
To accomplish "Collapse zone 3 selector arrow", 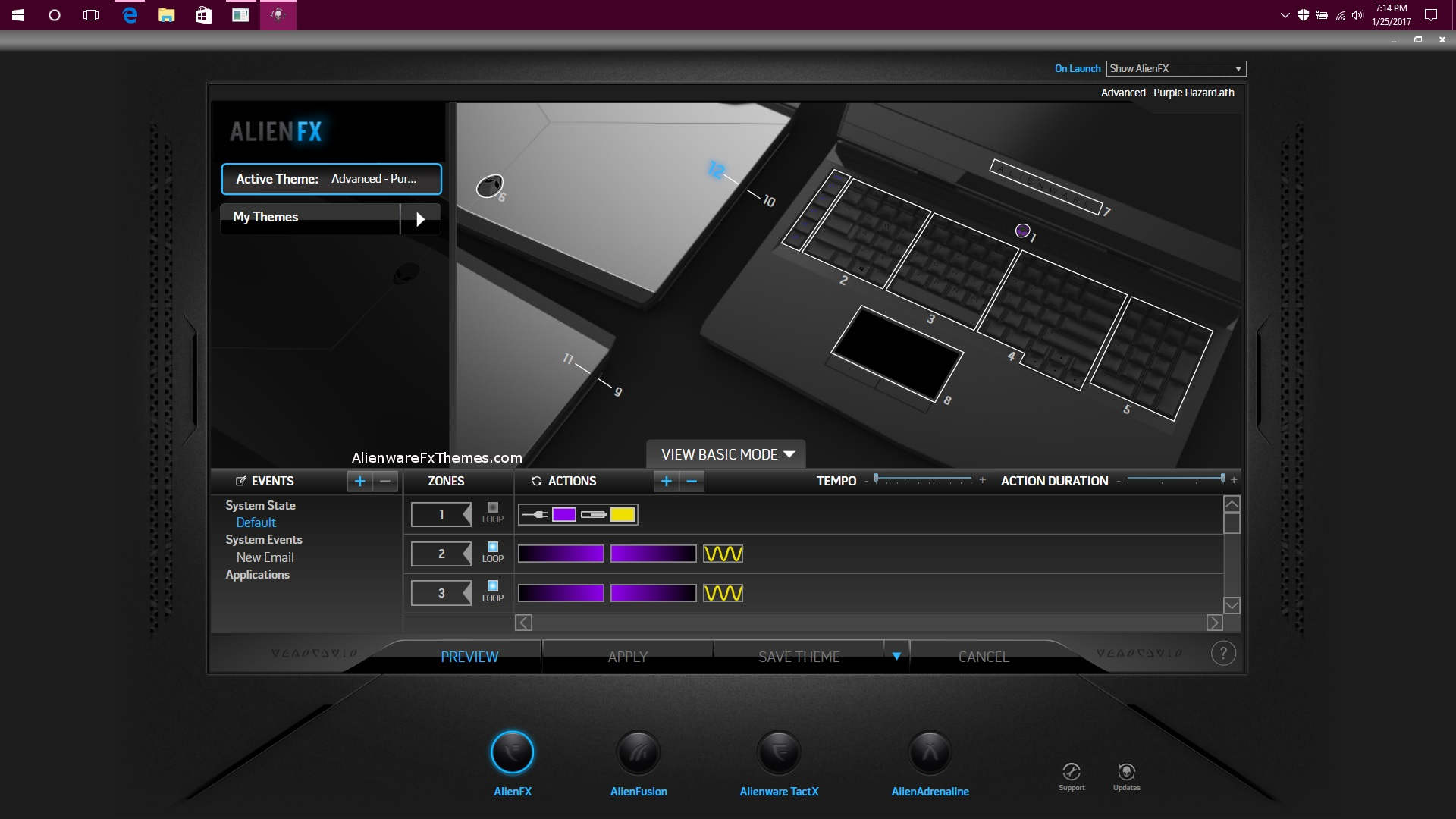I will tap(467, 593).
